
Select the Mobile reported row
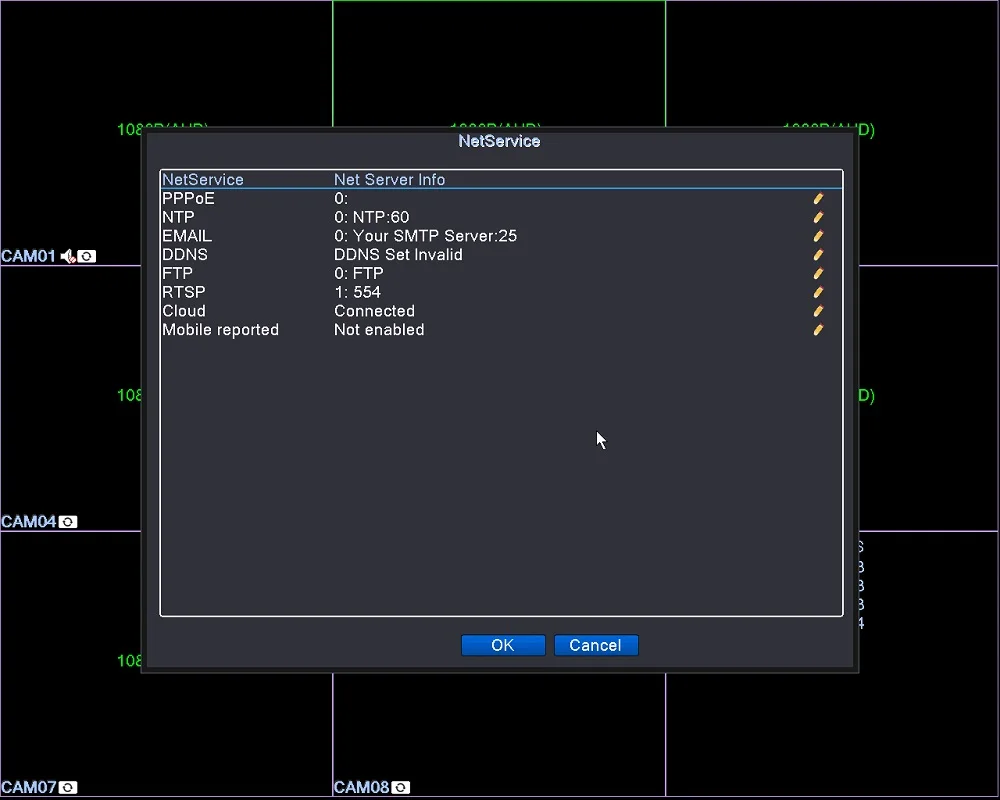click(x=501, y=330)
